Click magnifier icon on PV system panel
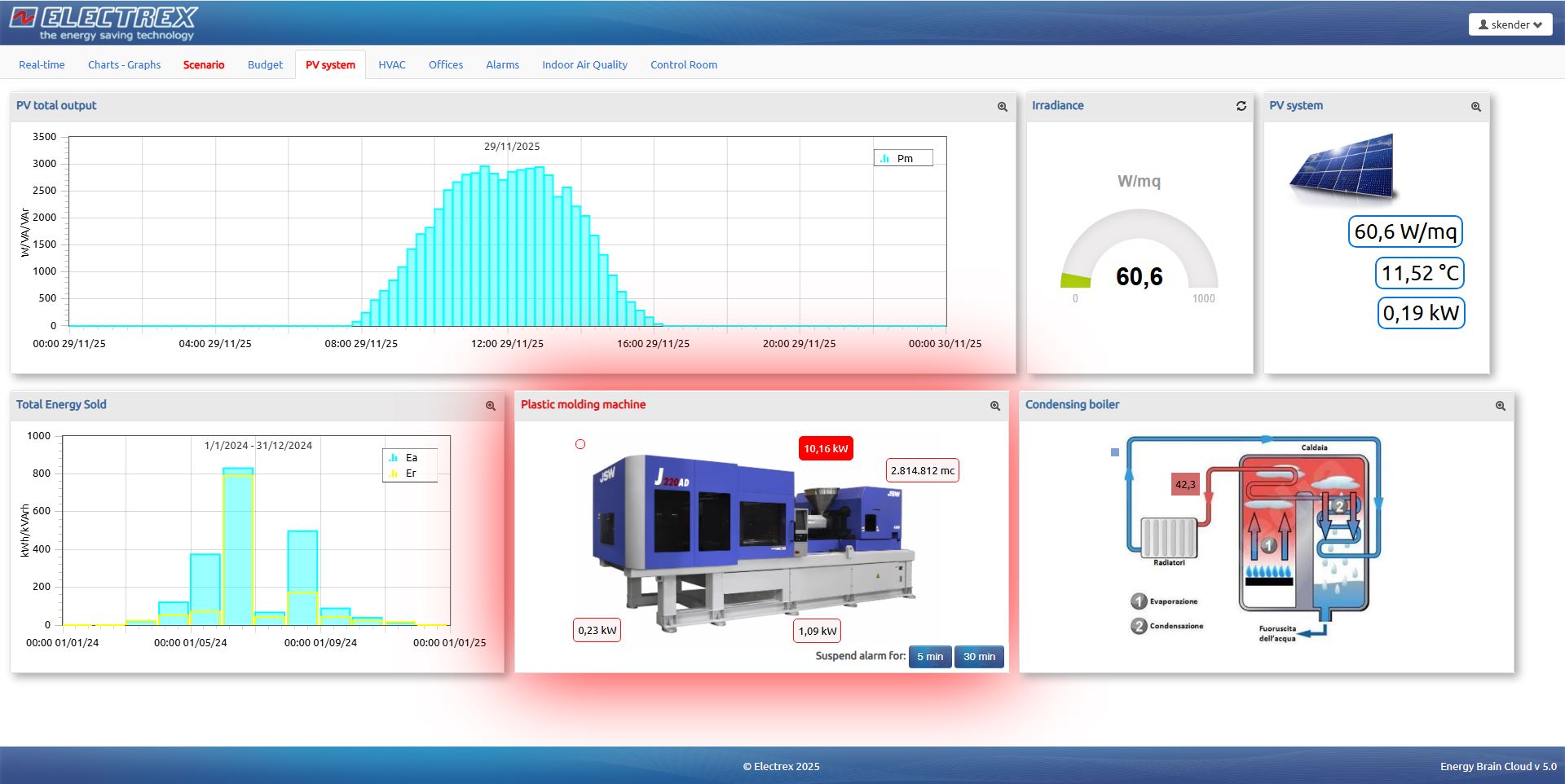The image size is (1565, 784). pos(1475,107)
